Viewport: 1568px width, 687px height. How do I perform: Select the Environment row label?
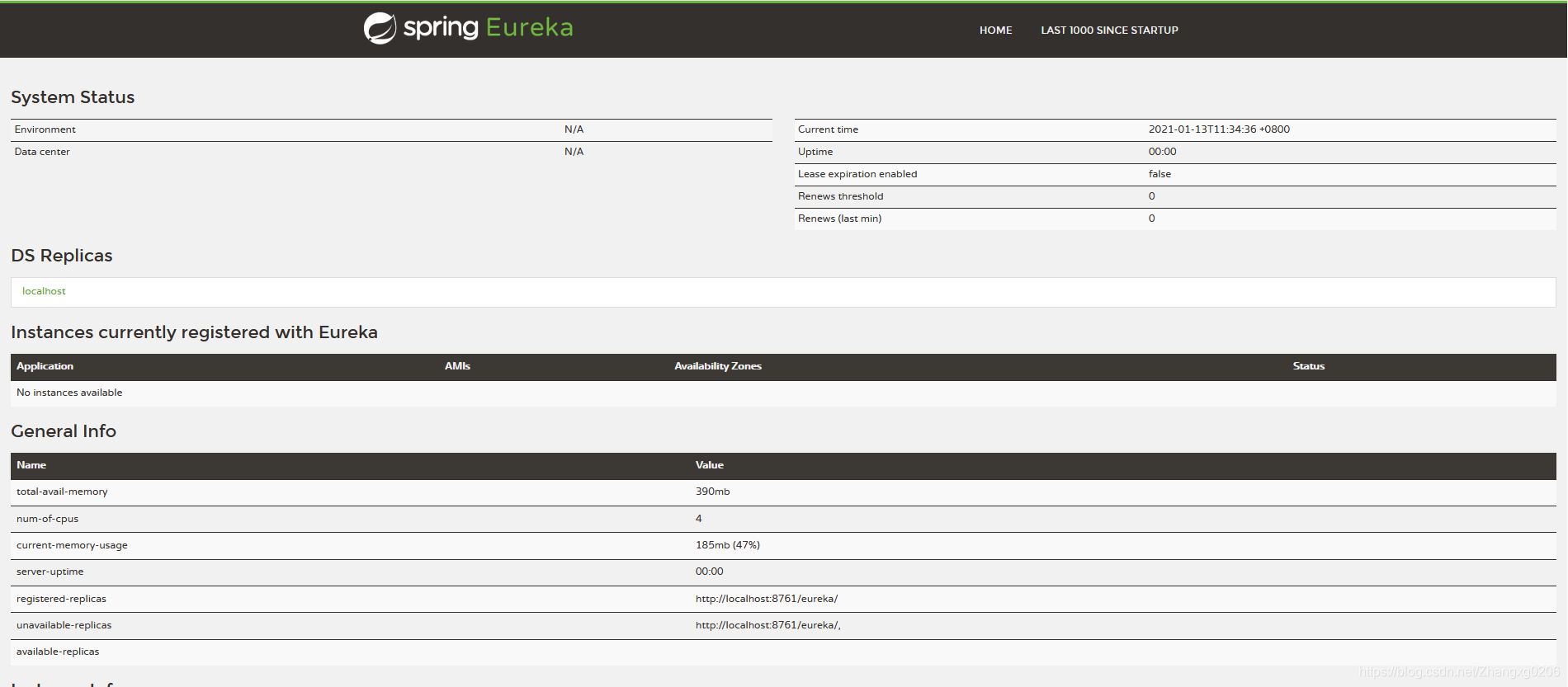coord(45,129)
